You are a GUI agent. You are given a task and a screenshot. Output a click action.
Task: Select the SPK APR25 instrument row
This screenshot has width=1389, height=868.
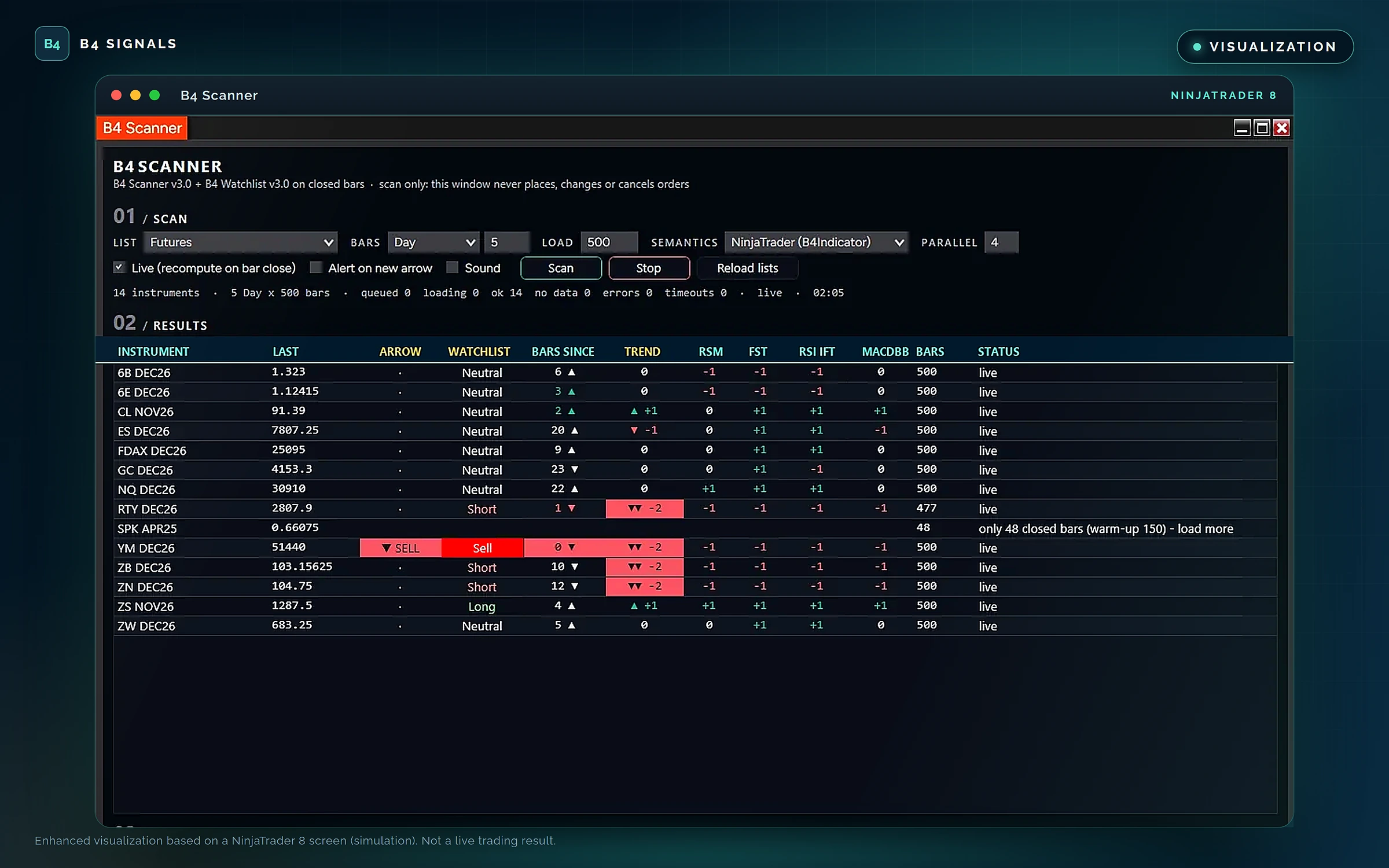[x=695, y=528]
